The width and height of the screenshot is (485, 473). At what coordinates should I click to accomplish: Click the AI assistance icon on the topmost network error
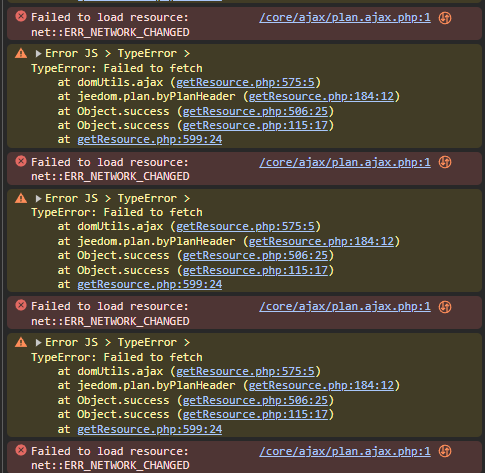(445, 18)
